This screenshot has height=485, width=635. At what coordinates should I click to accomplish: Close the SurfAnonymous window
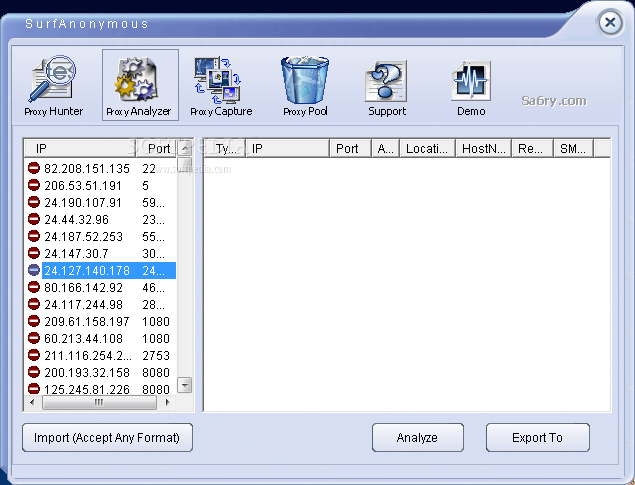pyautogui.click(x=610, y=23)
